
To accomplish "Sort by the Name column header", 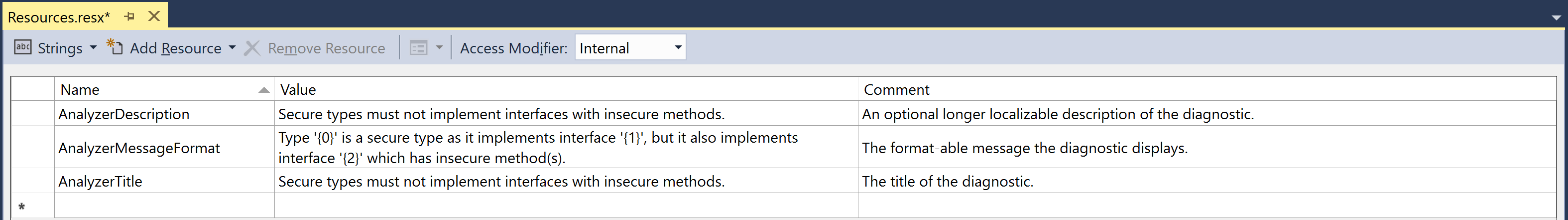I will (164, 90).
